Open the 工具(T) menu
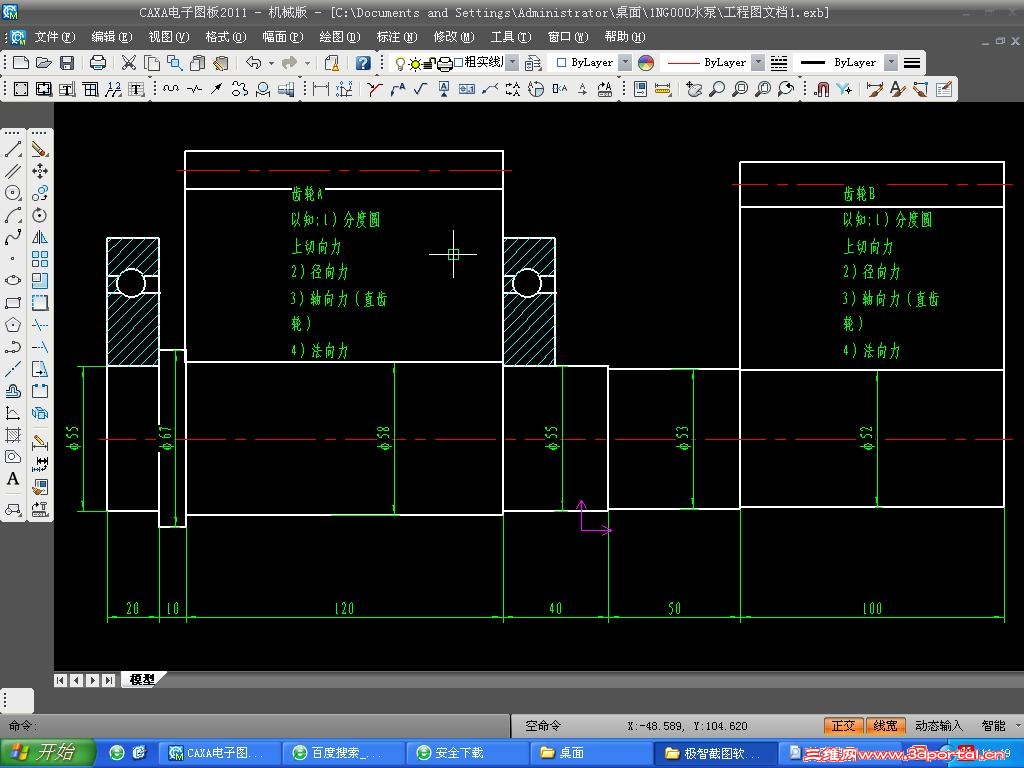The width and height of the screenshot is (1024, 768). [x=511, y=37]
